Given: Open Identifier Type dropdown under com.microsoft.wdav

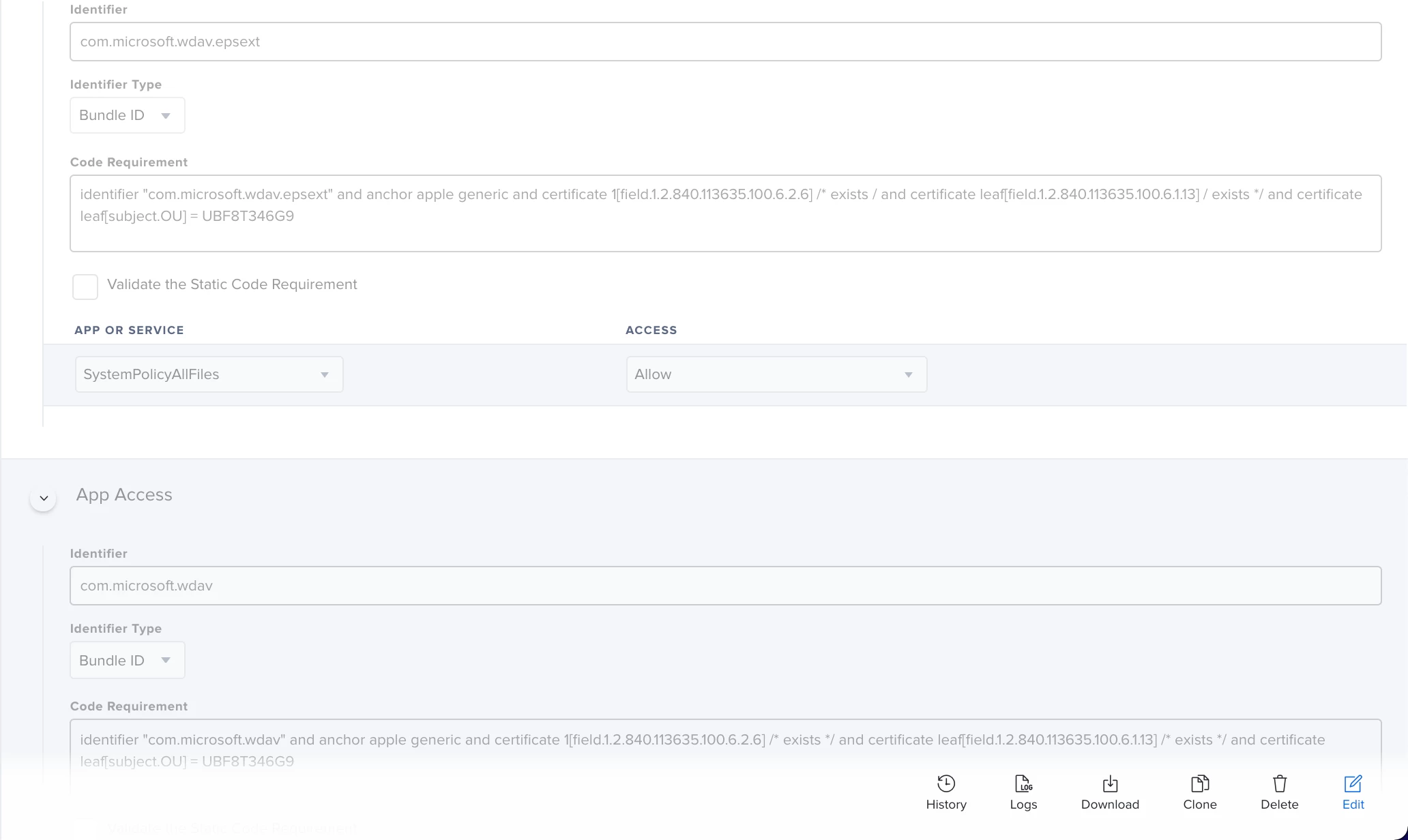Looking at the screenshot, I should click(128, 660).
